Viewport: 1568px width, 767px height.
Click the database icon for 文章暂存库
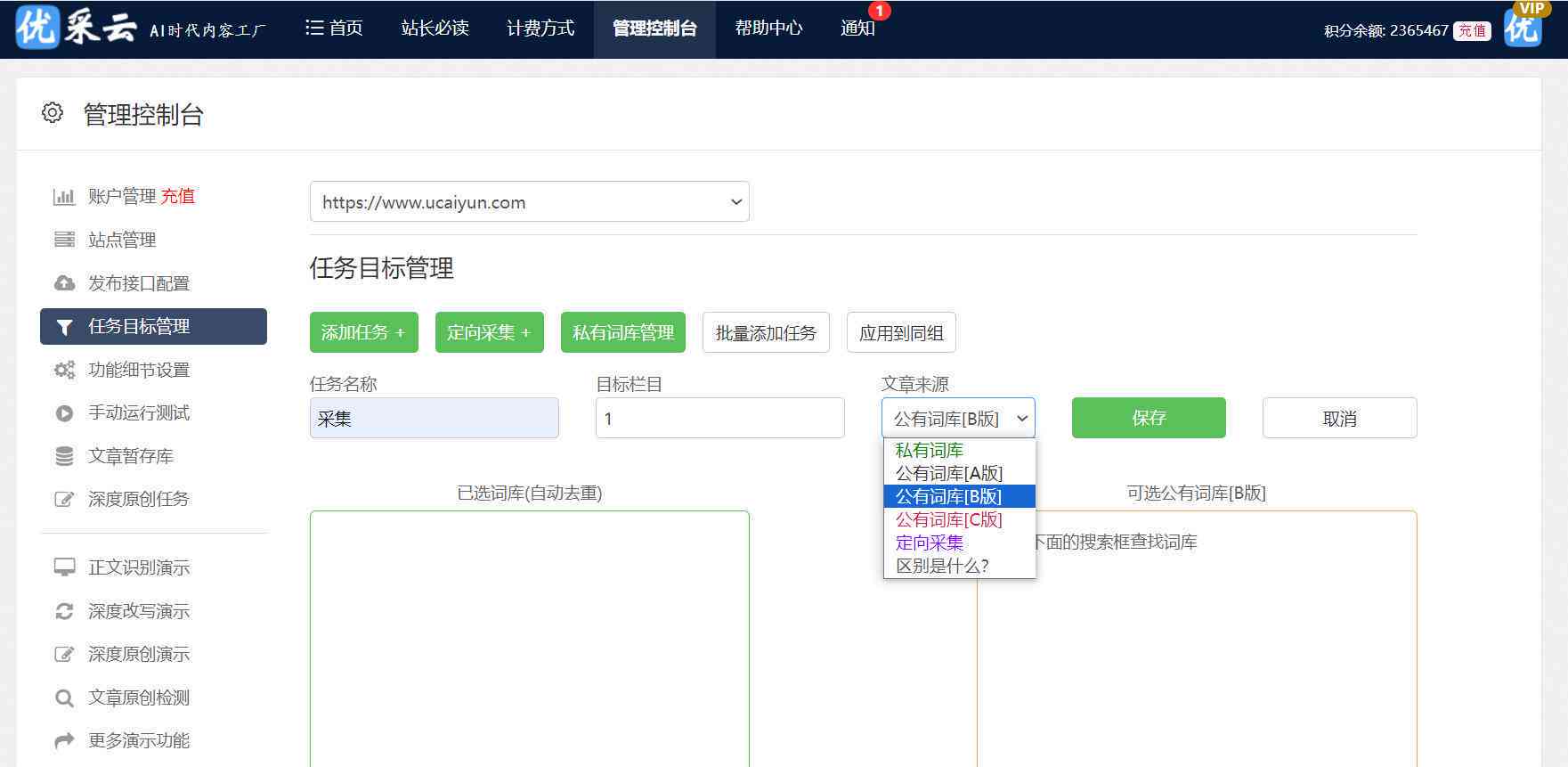tap(64, 456)
